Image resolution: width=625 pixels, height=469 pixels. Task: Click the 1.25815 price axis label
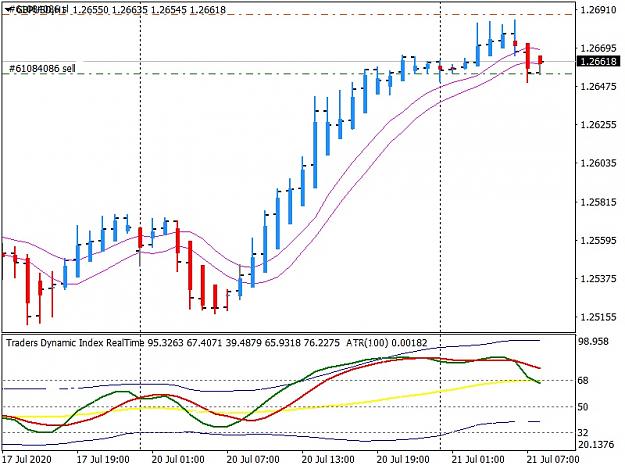599,202
